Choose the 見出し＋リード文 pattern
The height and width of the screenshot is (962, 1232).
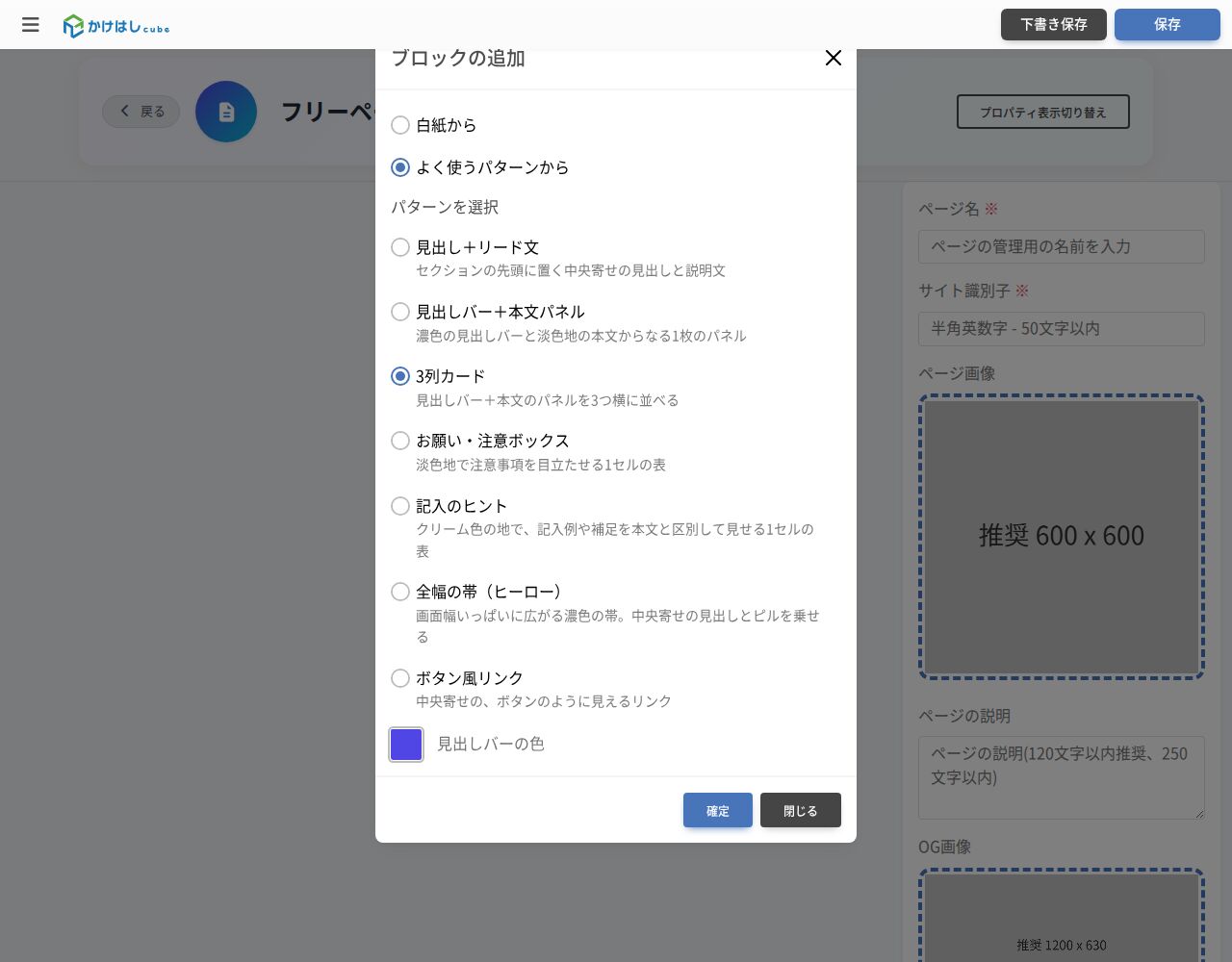coord(400,247)
